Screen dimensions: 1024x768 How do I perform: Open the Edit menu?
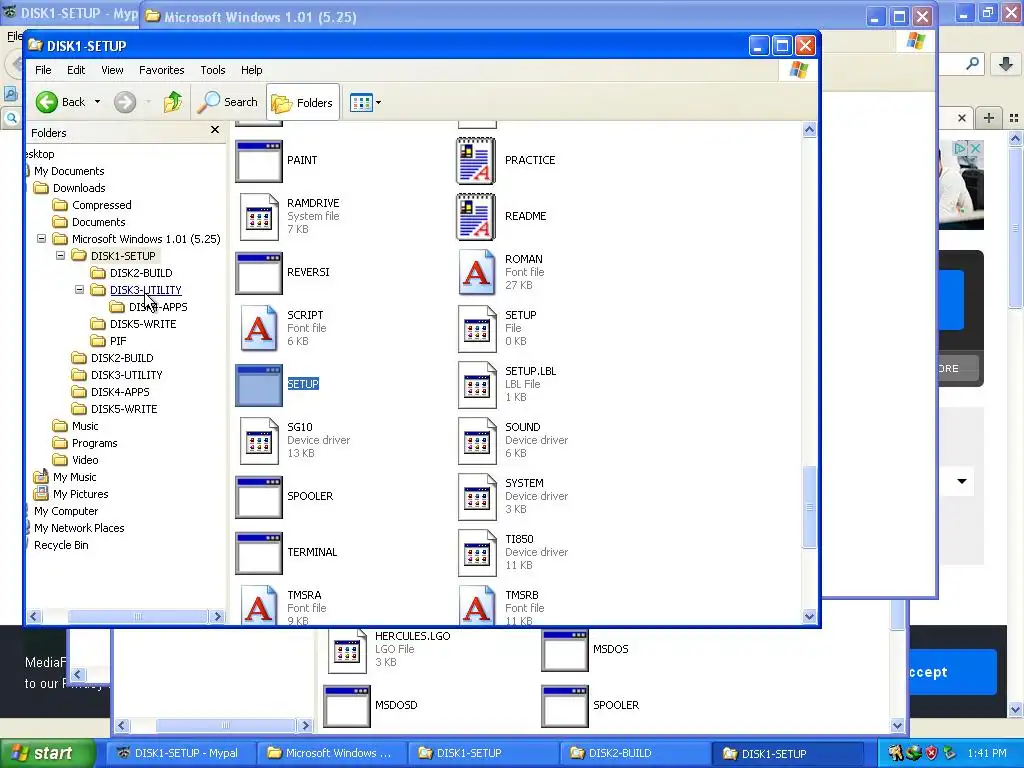(76, 70)
